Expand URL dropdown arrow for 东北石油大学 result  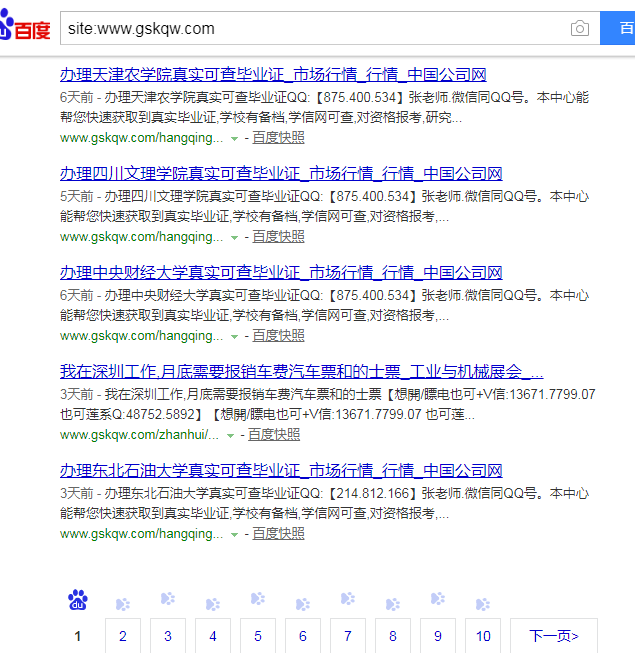click(234, 534)
